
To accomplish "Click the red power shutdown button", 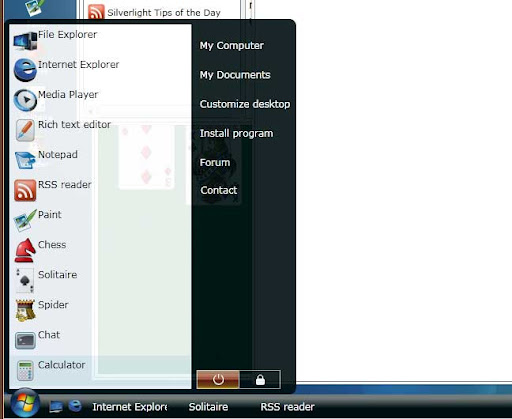I will pyautogui.click(x=218, y=379).
